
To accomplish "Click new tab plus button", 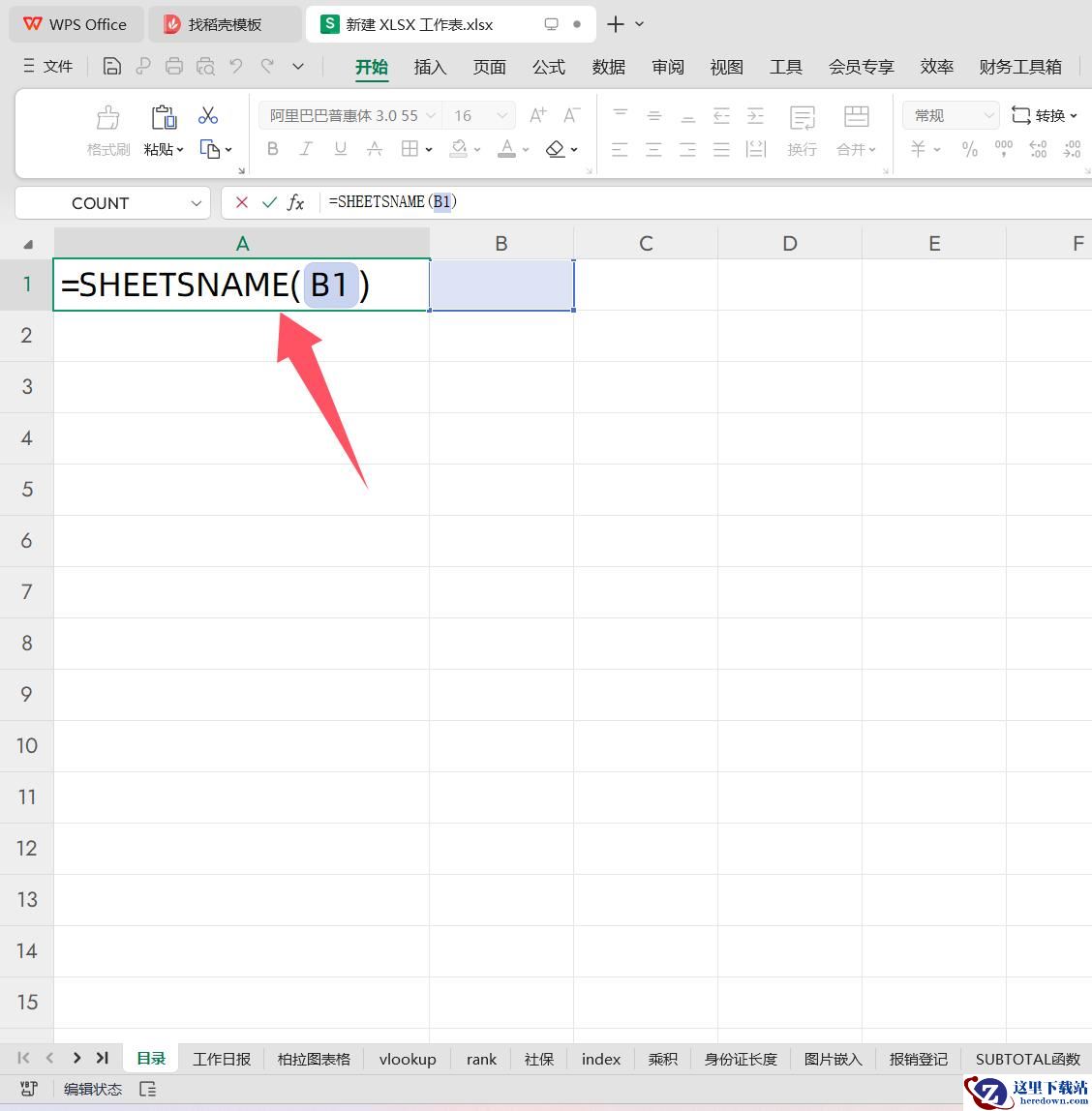I will [x=615, y=24].
